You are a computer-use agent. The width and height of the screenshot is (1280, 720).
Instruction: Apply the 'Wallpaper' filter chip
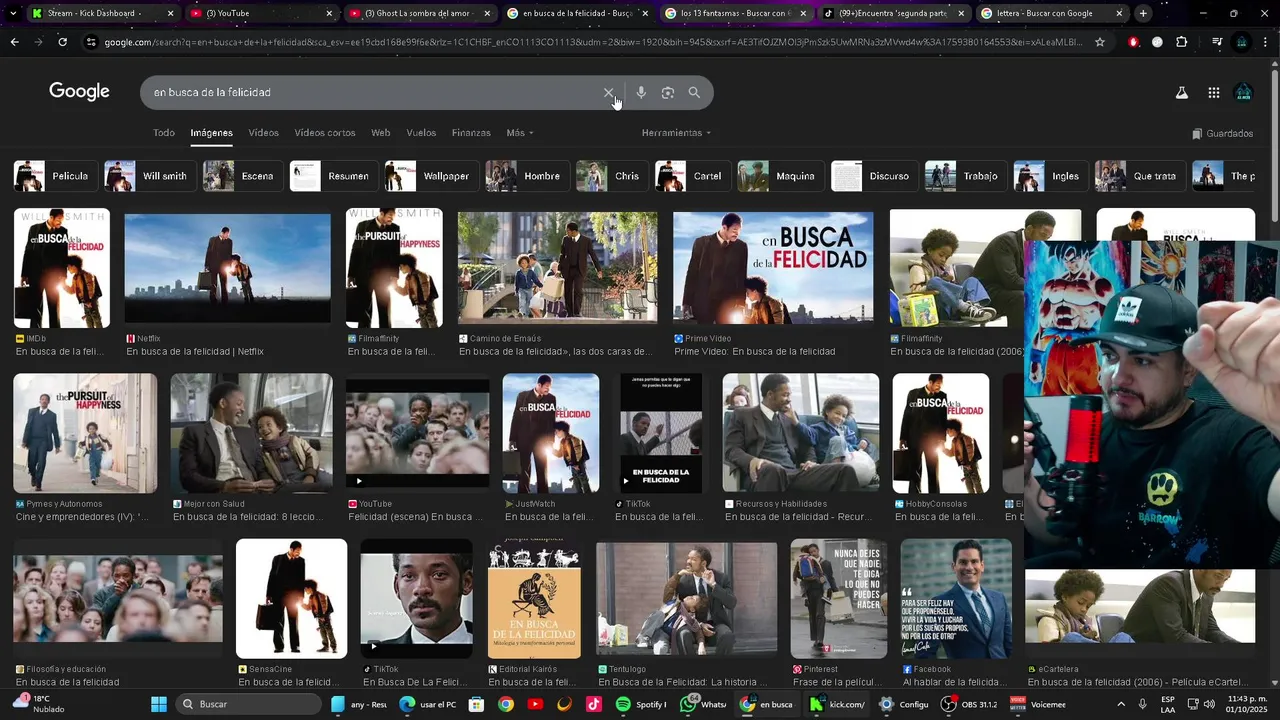[x=430, y=176]
